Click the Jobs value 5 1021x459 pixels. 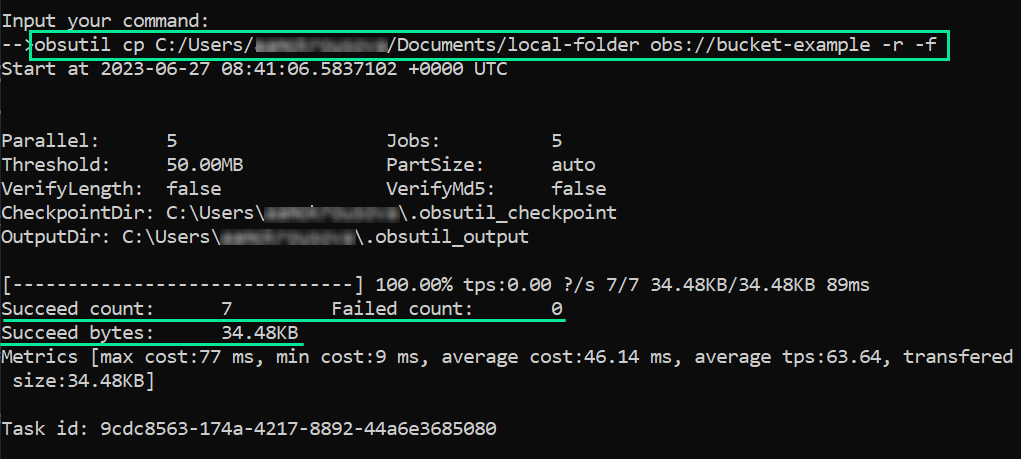pos(557,141)
